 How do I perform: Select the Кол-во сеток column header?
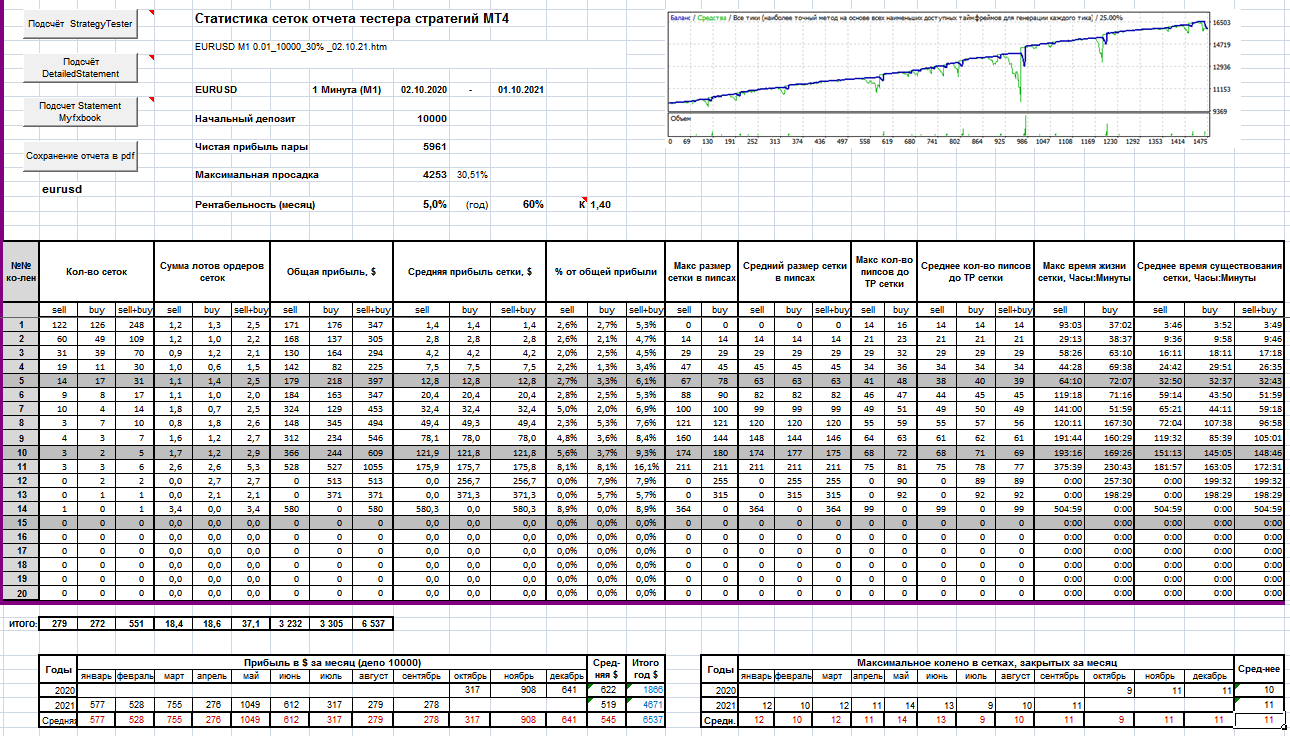pos(97,271)
